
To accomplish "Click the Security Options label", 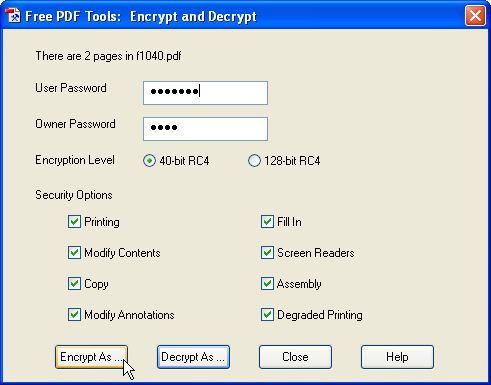I will click(74, 195).
